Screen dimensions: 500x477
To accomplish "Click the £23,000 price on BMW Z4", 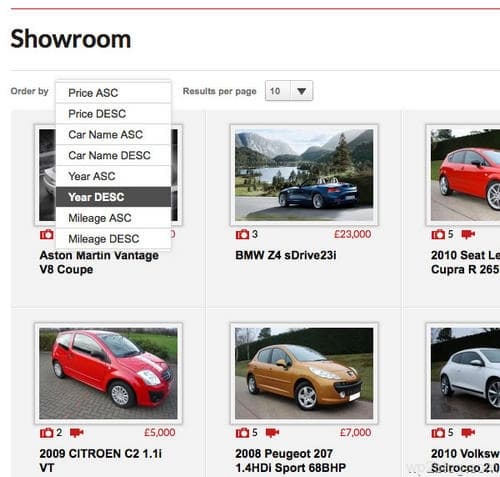I will tap(353, 234).
